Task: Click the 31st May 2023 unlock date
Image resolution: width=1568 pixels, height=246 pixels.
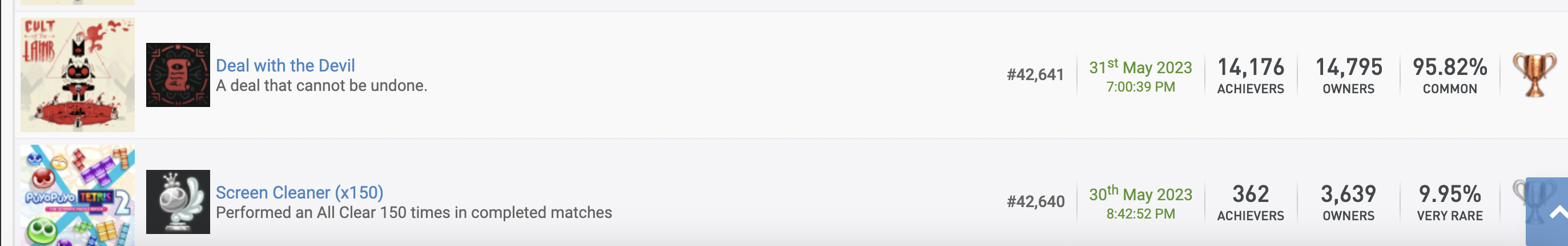Action: point(1140,67)
